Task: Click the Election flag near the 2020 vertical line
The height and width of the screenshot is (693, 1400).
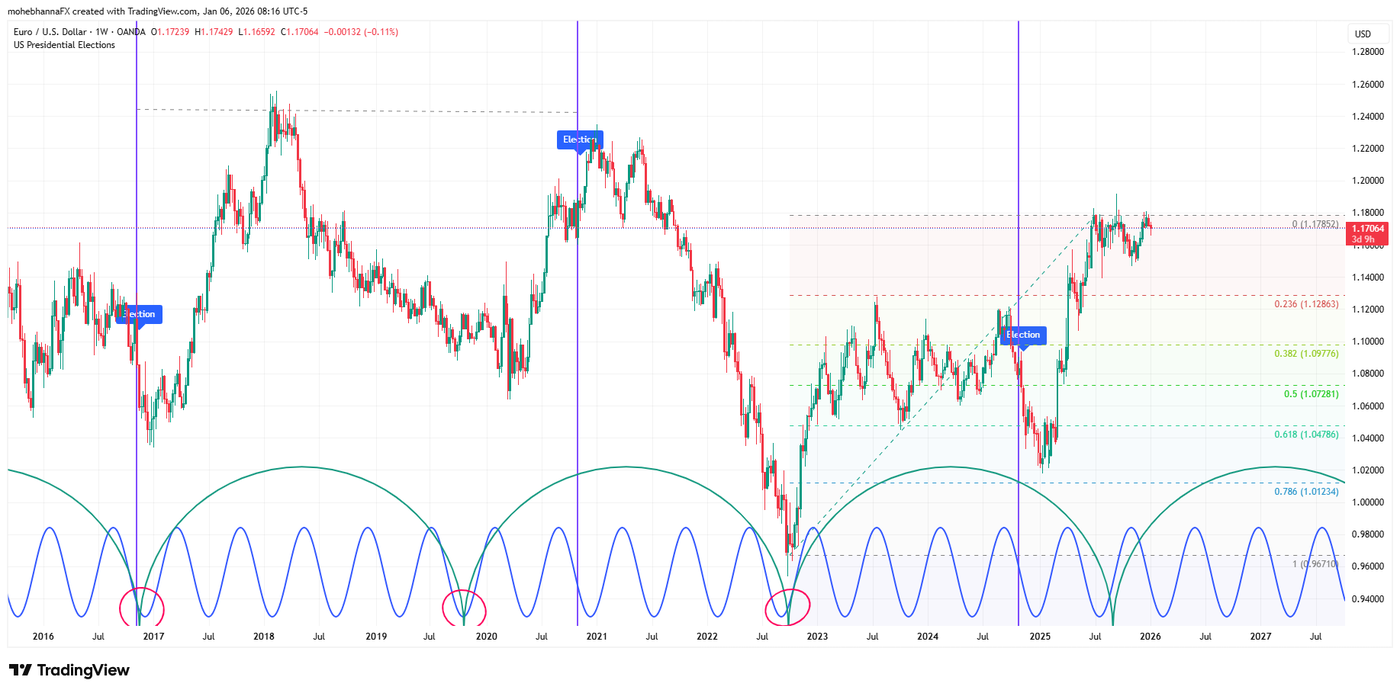Action: coord(580,139)
